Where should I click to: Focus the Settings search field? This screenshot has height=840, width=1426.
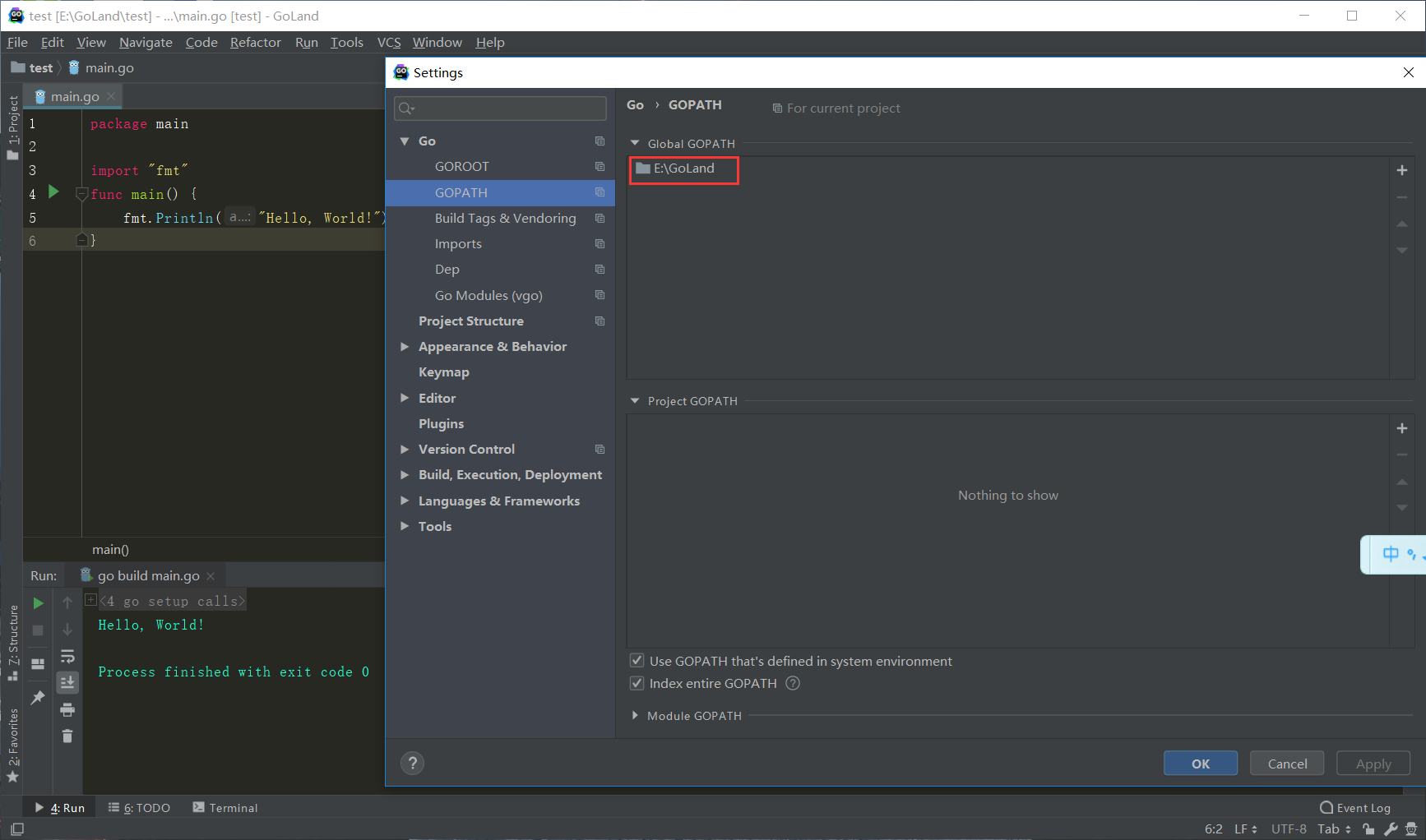(x=500, y=108)
